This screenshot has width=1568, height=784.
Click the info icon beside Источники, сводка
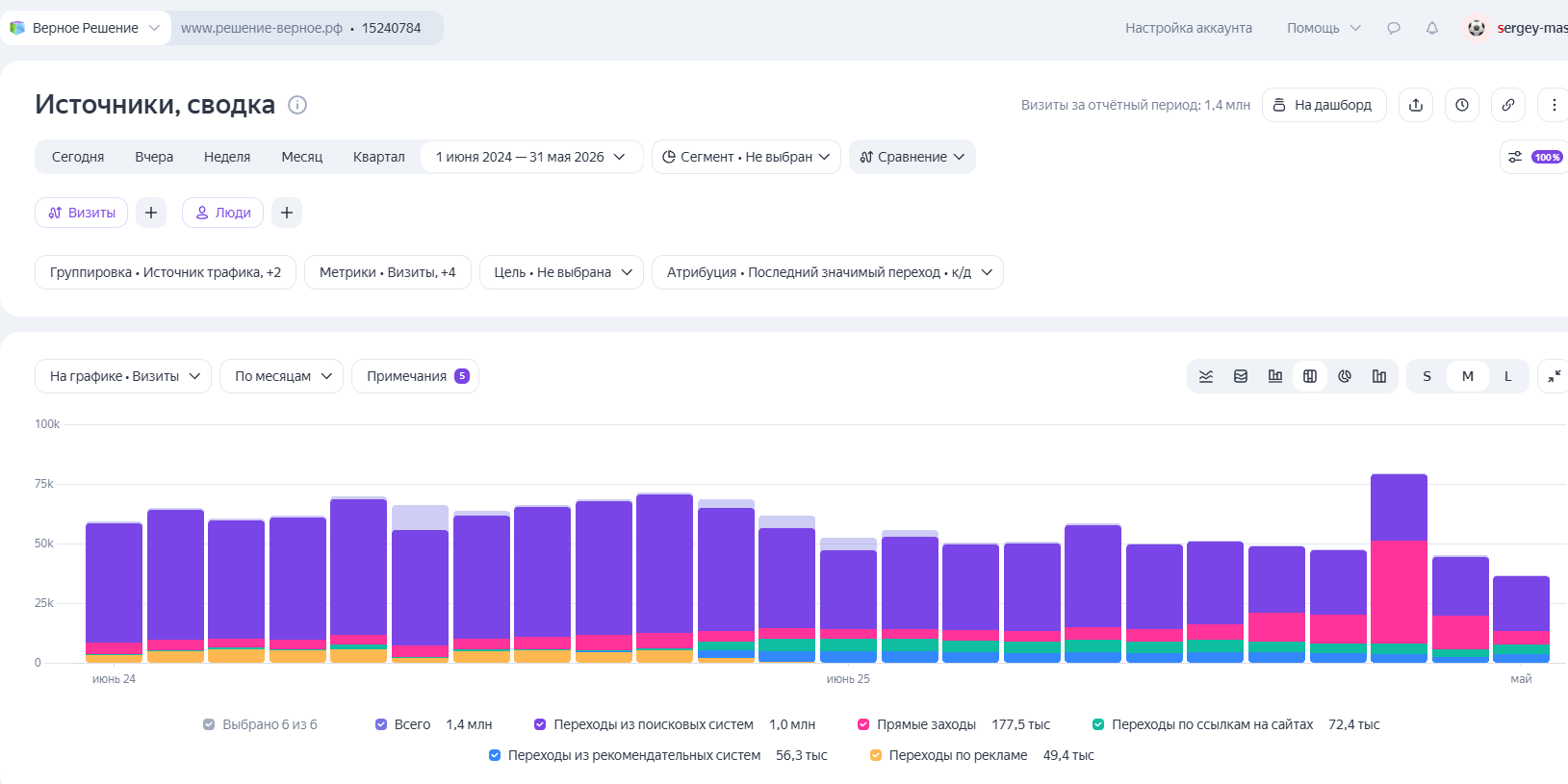pos(297,105)
